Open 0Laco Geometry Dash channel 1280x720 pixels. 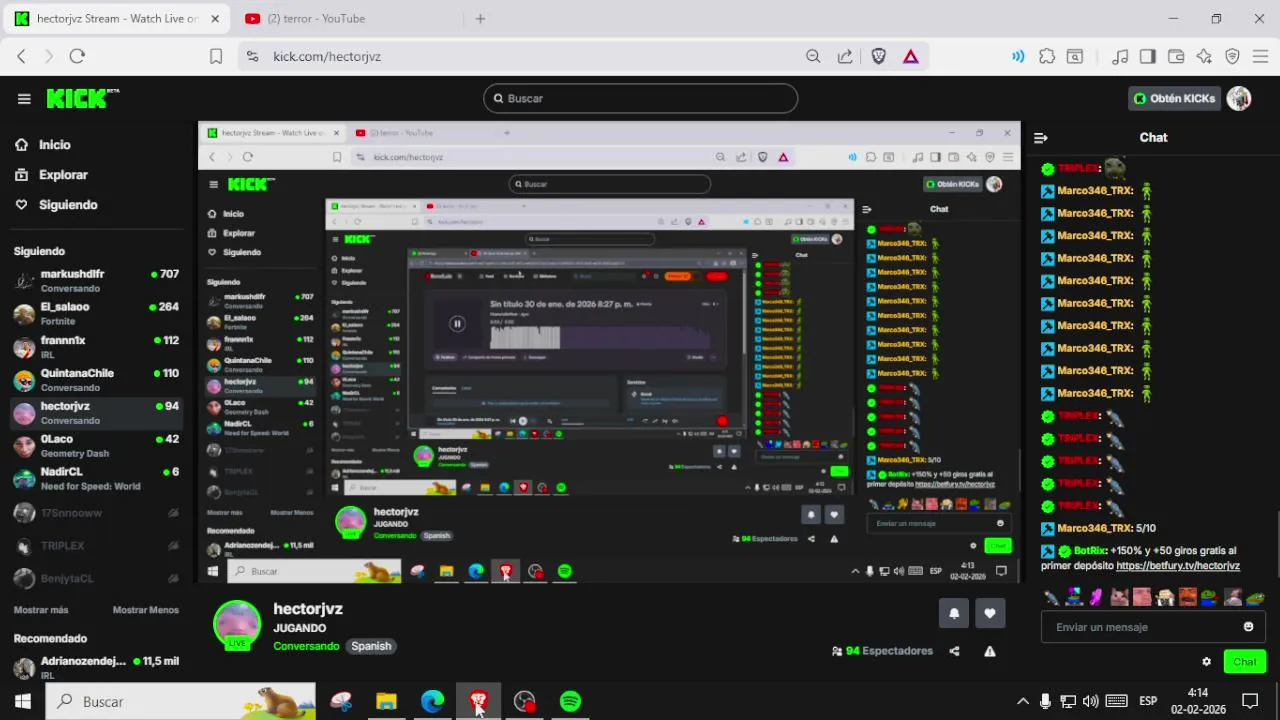96,446
